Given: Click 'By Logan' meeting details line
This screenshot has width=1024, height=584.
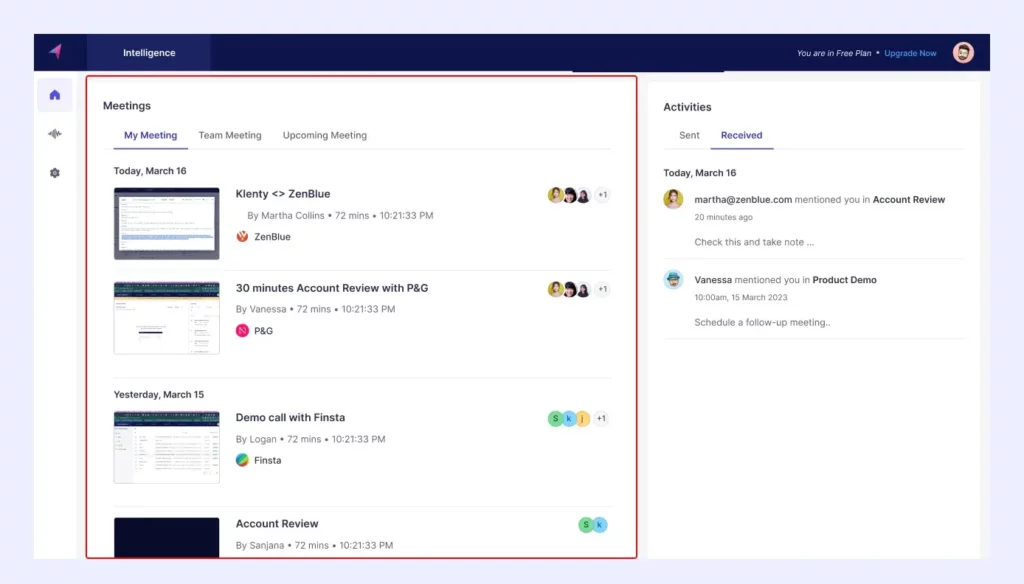Looking at the screenshot, I should (x=310, y=439).
